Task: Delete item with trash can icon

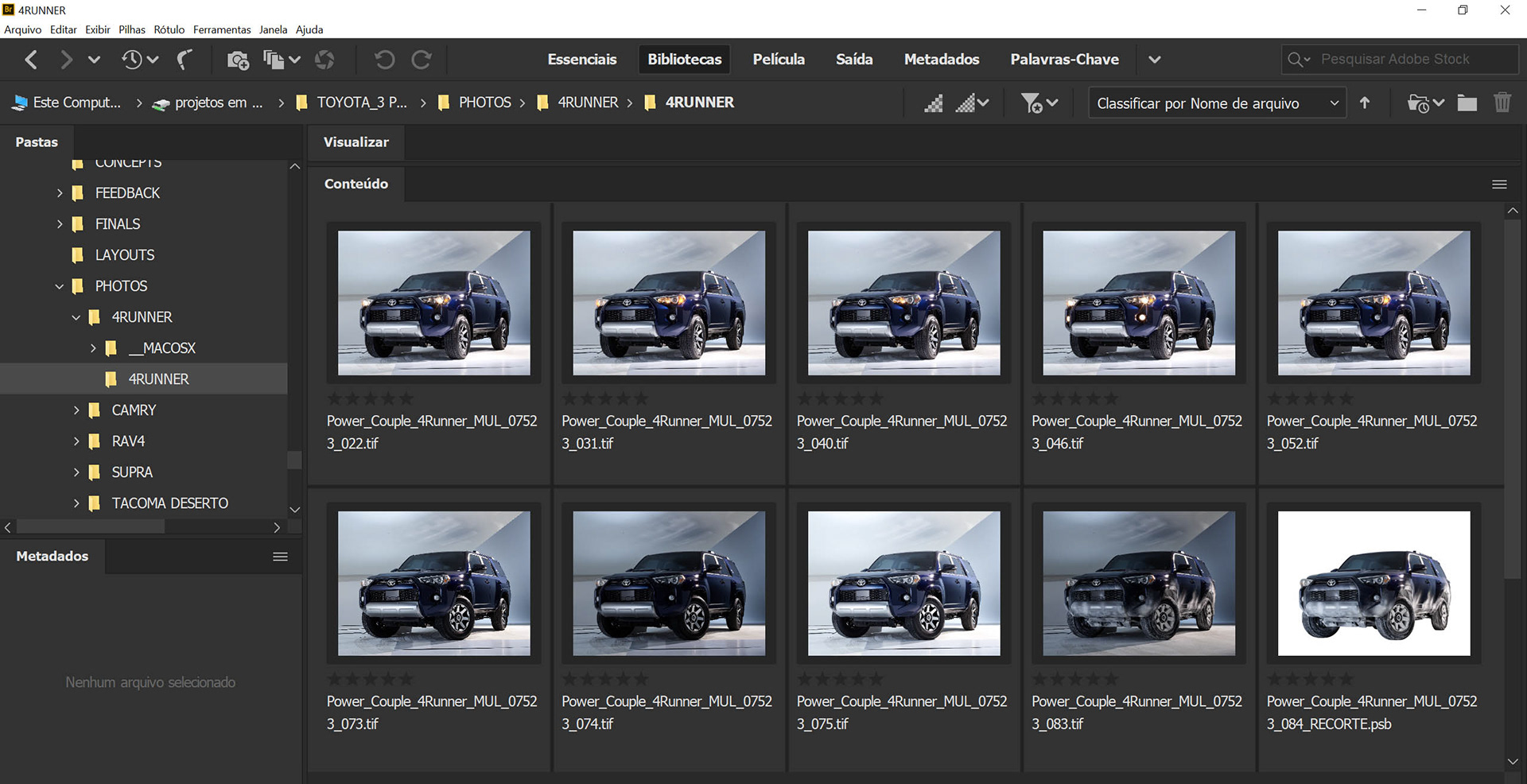Action: coord(1502,103)
